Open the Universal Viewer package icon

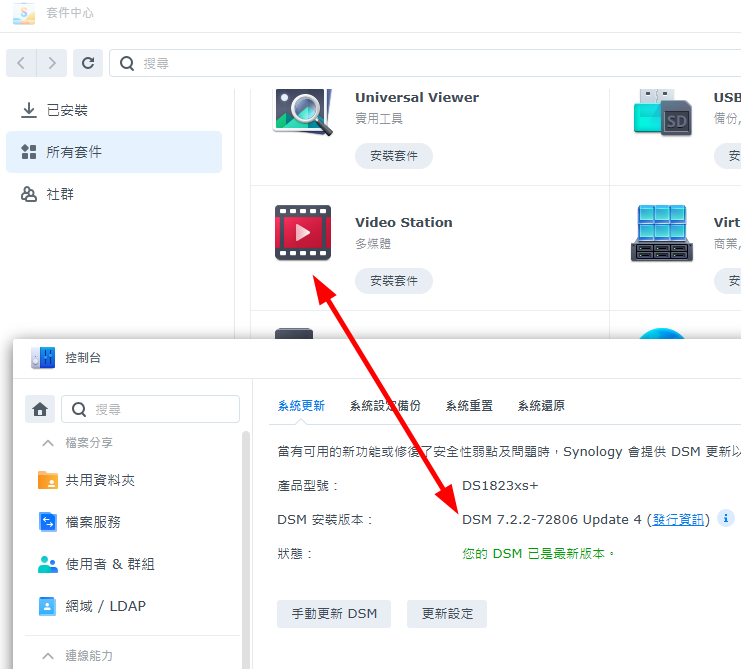coord(303,112)
